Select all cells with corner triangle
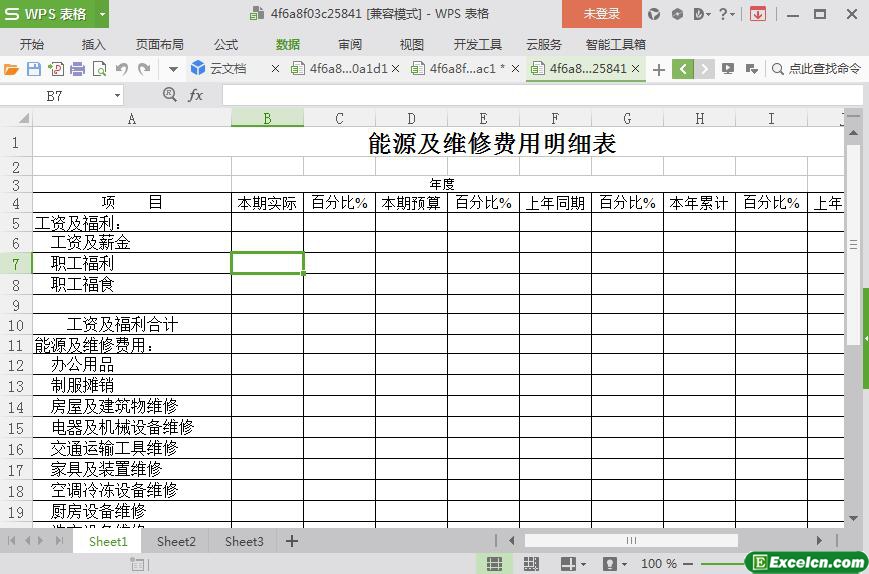The width and height of the screenshot is (869, 574). [23, 118]
